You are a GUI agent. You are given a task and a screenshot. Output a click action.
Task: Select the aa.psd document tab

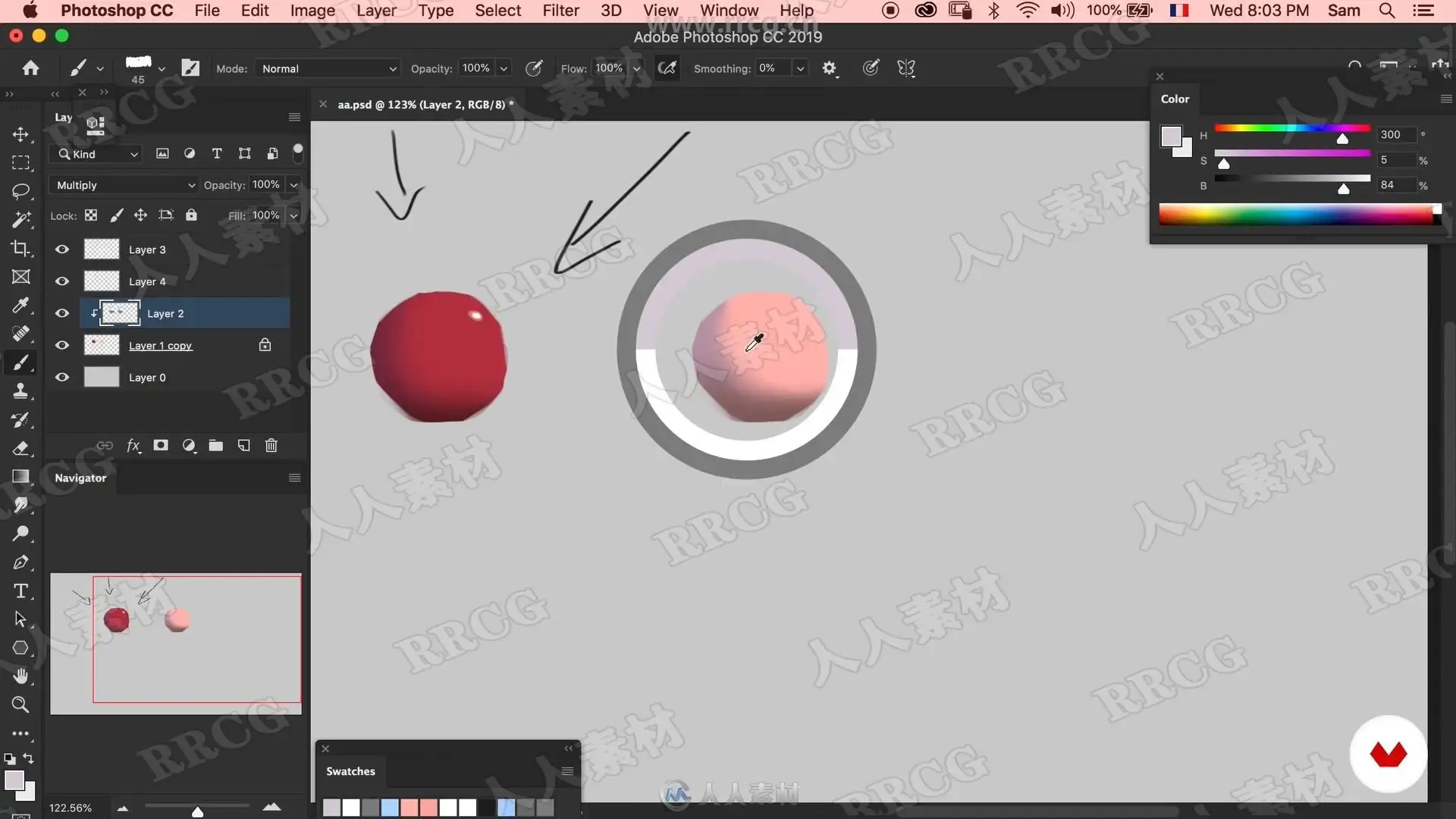click(425, 105)
